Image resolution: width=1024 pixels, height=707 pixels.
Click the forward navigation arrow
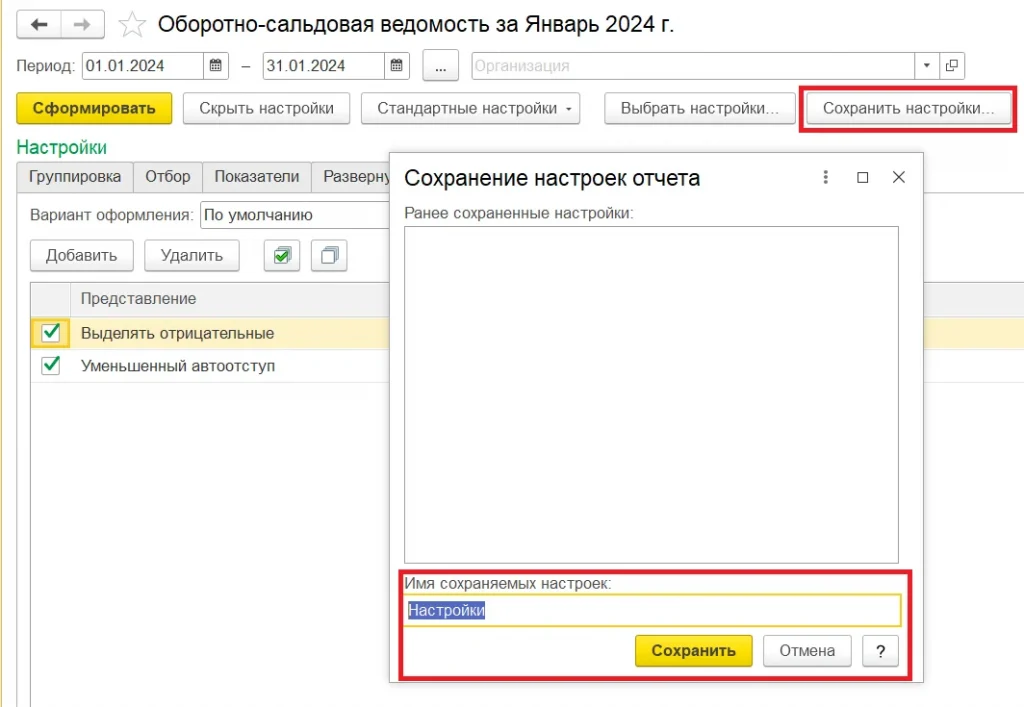click(83, 24)
